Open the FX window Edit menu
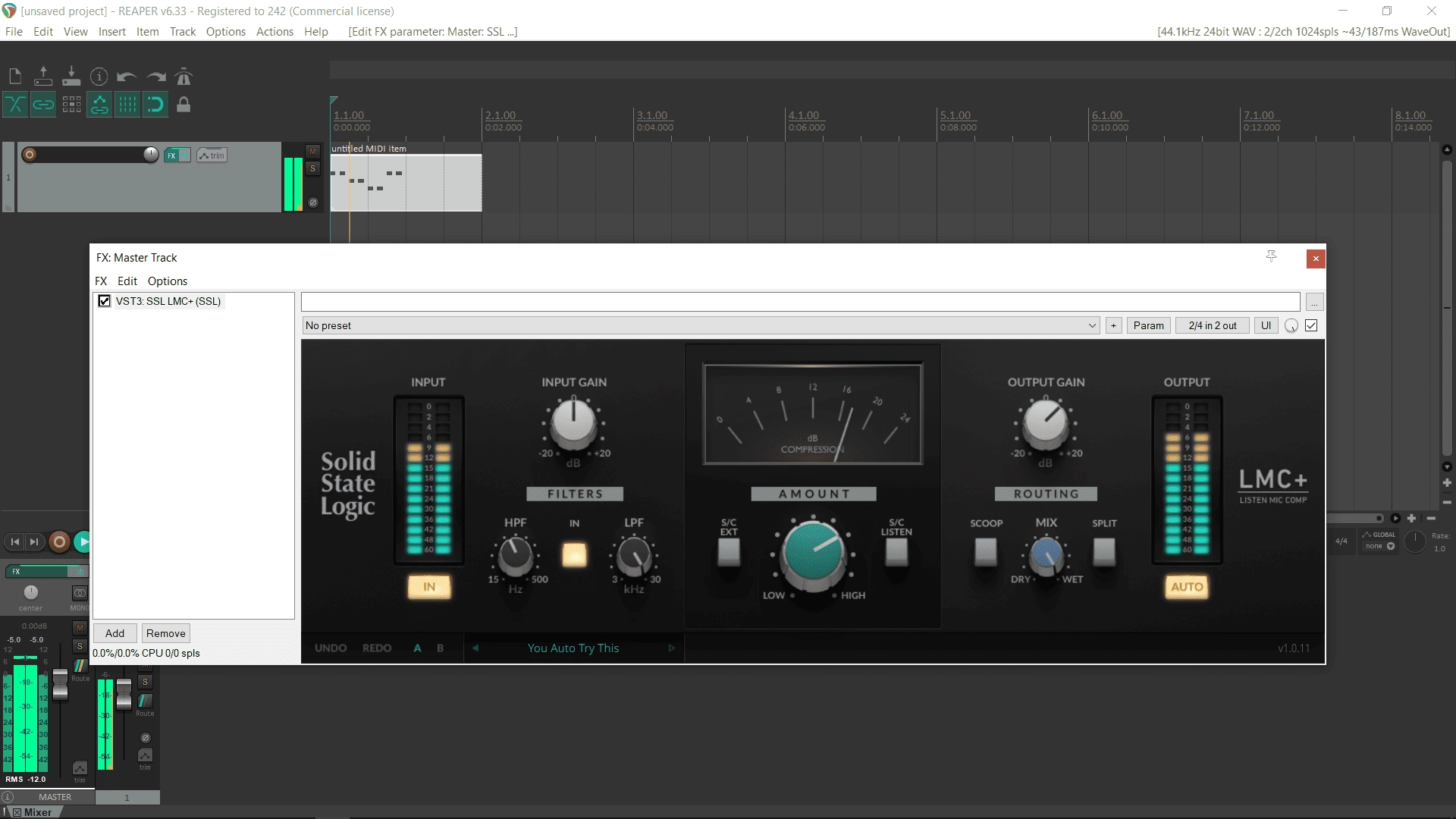1456x819 pixels. (x=127, y=281)
